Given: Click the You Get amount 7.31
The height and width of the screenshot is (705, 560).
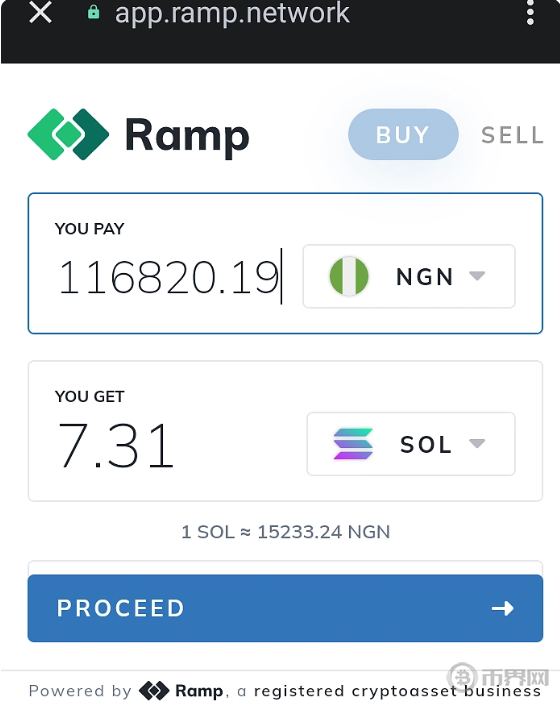Looking at the screenshot, I should [116, 446].
